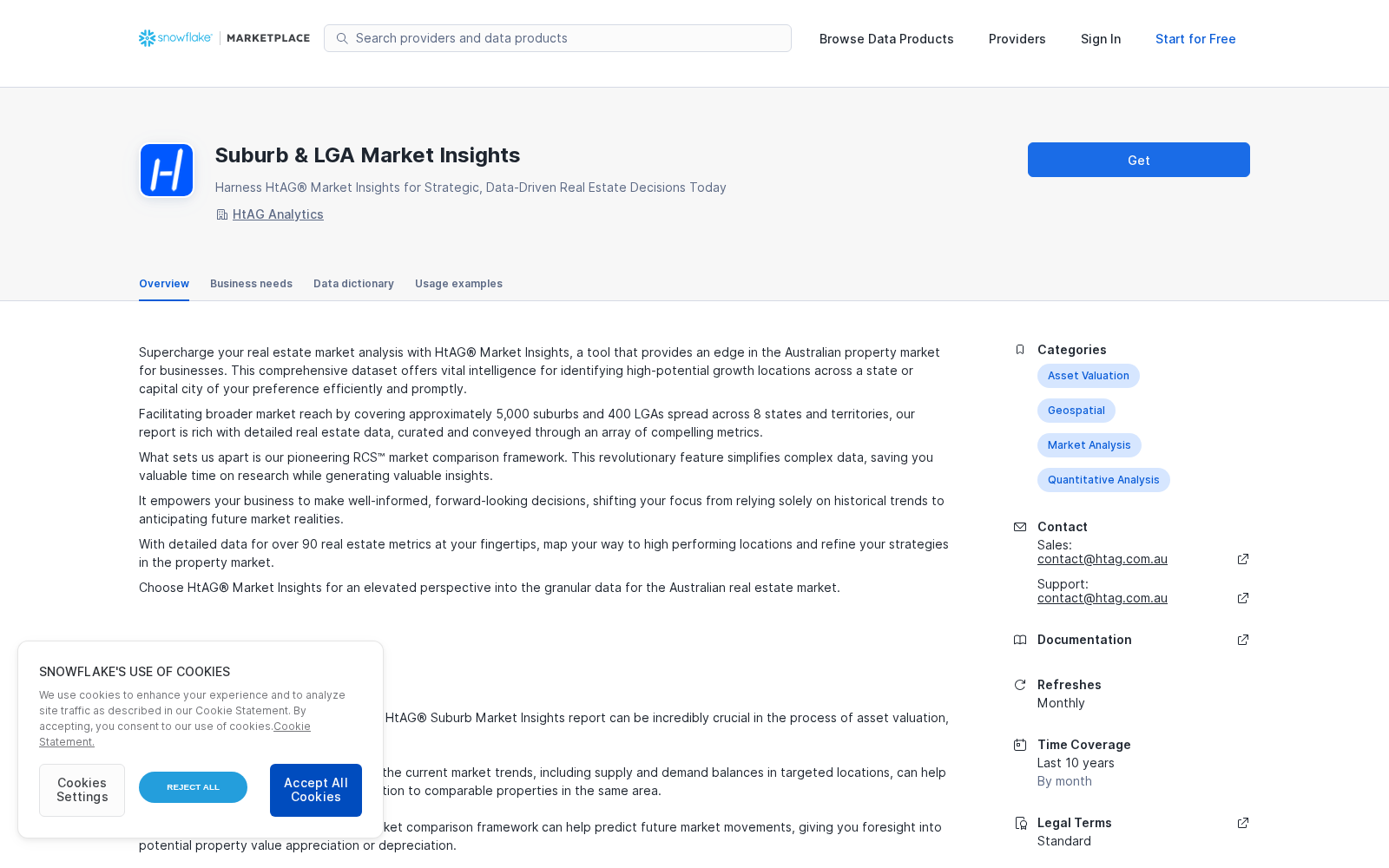The width and height of the screenshot is (1389, 868).
Task: Open Browse Data Products menu
Action: tap(886, 39)
